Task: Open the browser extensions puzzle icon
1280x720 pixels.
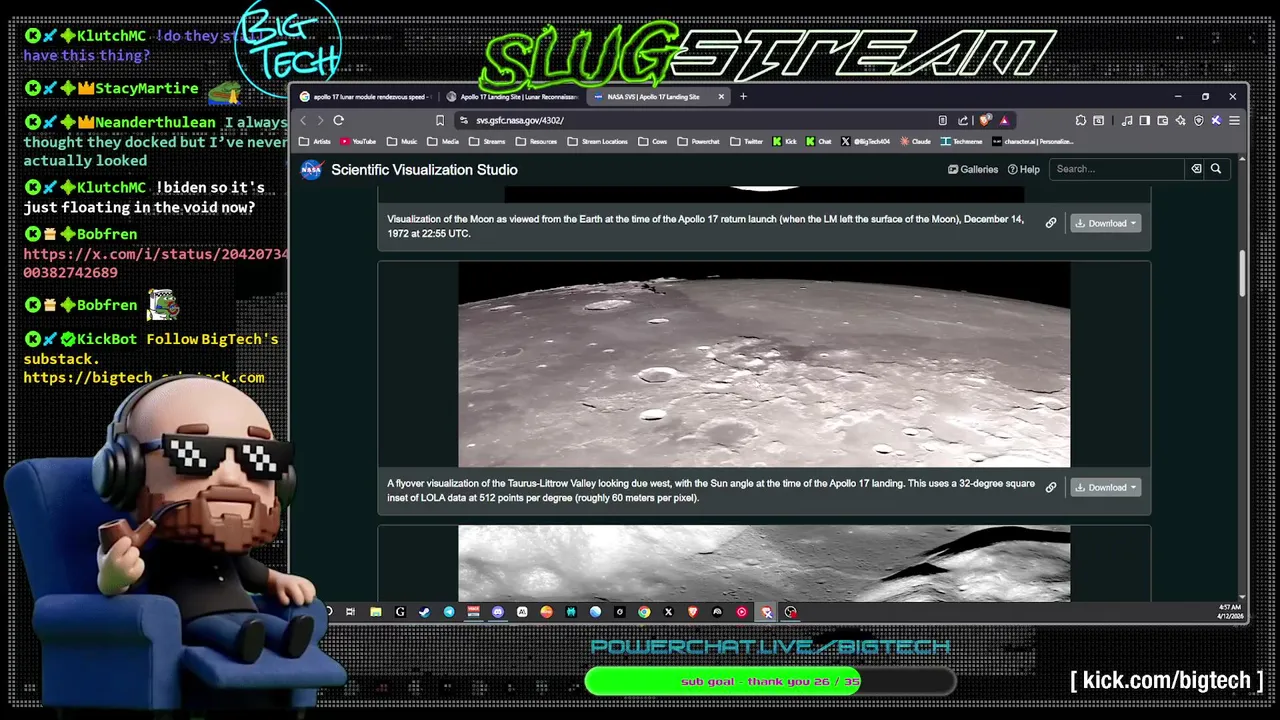Action: tap(1081, 120)
